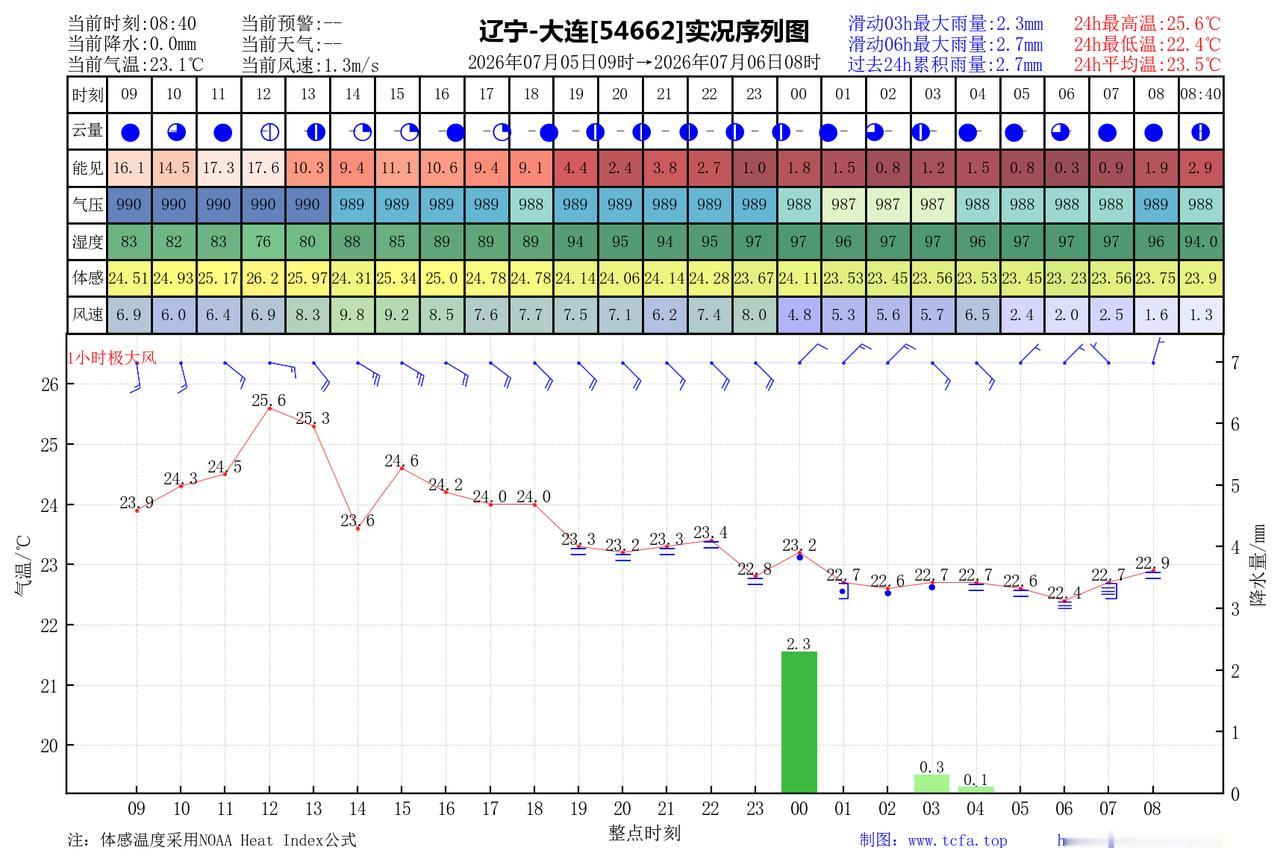The image size is (1280, 862).
Task: Click the 整点时刻 x-axis label
Action: pos(644,832)
